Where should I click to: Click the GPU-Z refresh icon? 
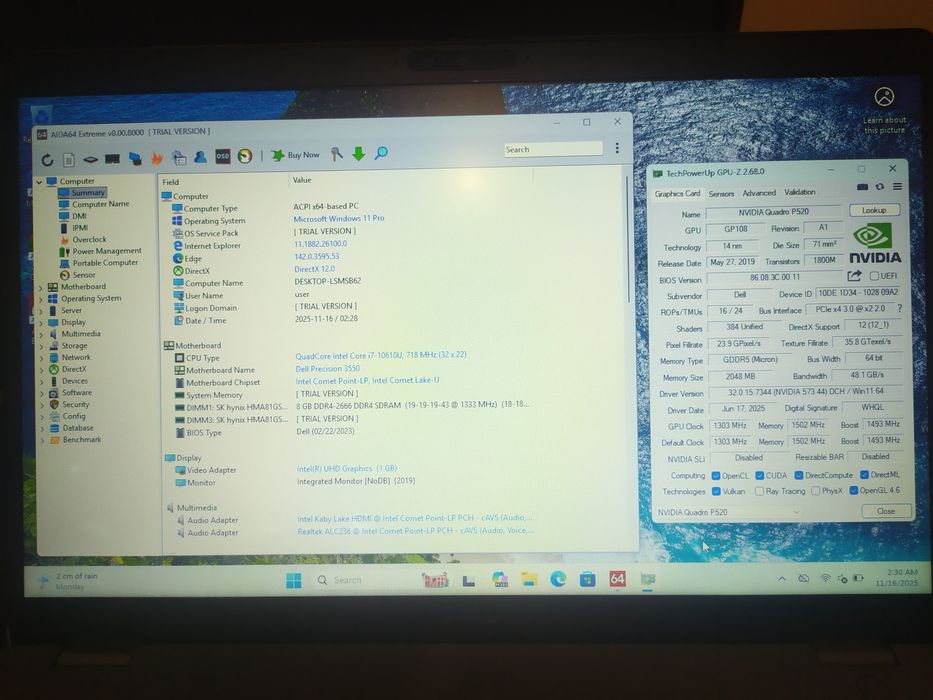(879, 187)
